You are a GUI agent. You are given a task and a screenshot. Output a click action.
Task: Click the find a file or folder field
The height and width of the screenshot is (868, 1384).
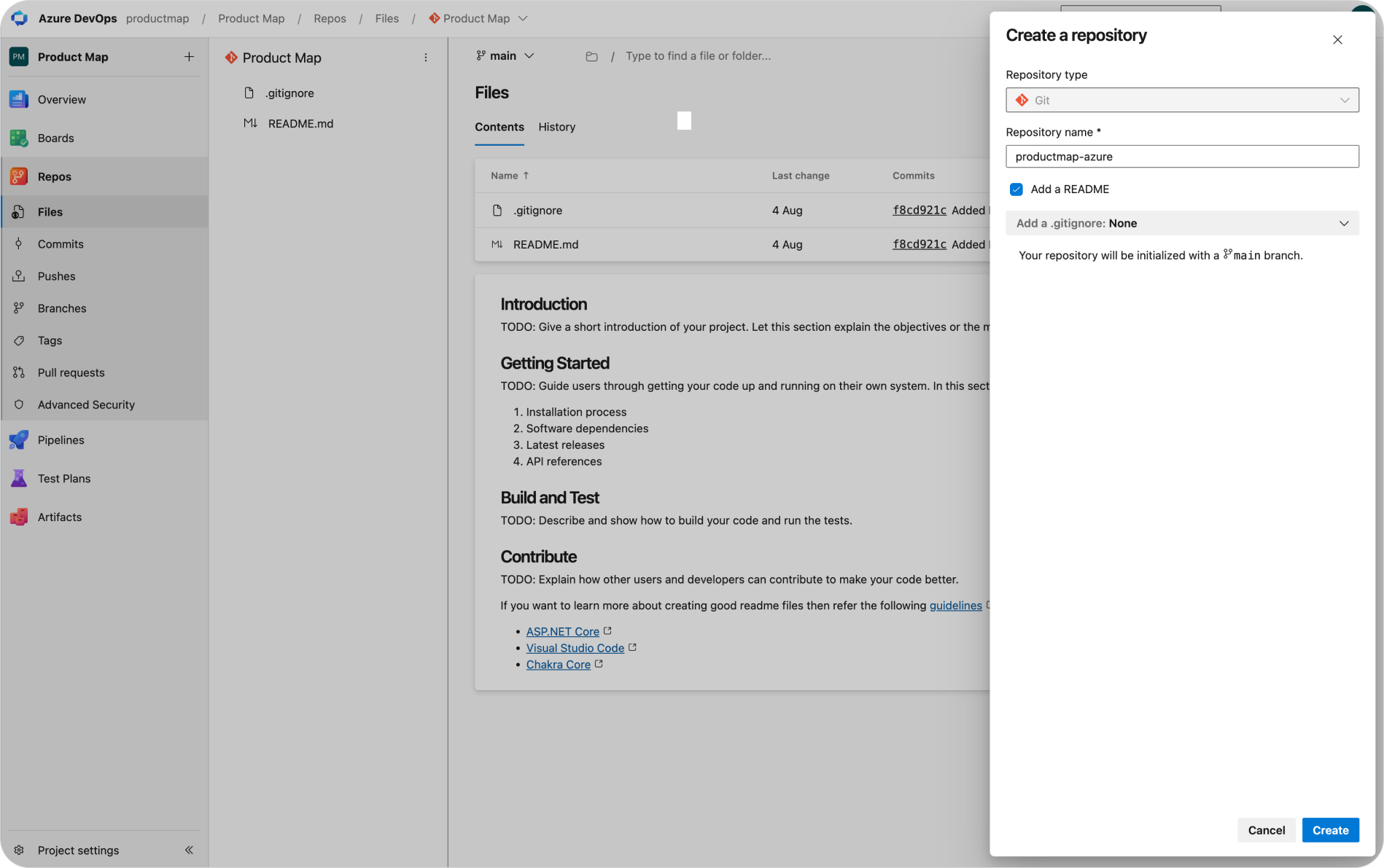point(698,56)
